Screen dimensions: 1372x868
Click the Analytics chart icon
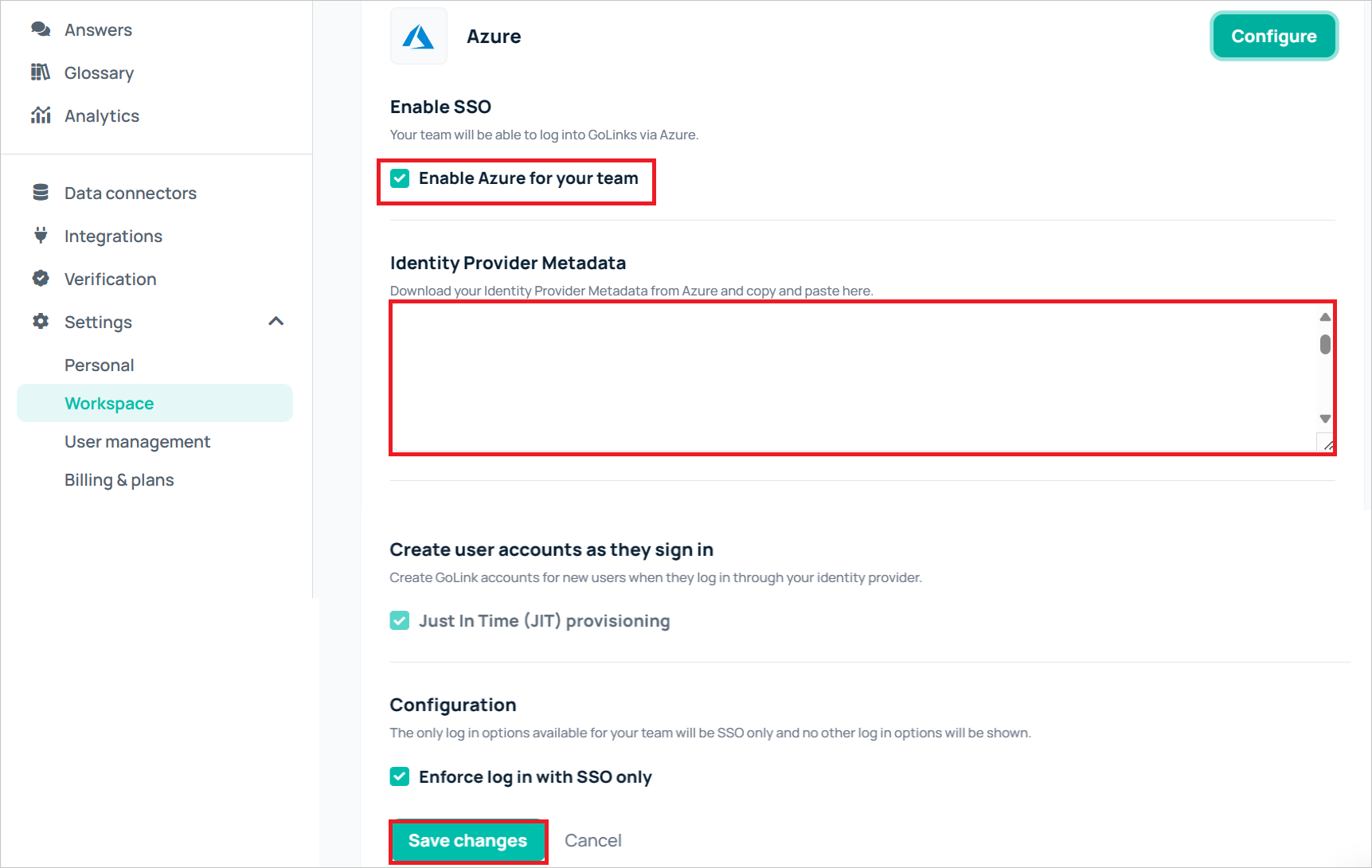41,115
